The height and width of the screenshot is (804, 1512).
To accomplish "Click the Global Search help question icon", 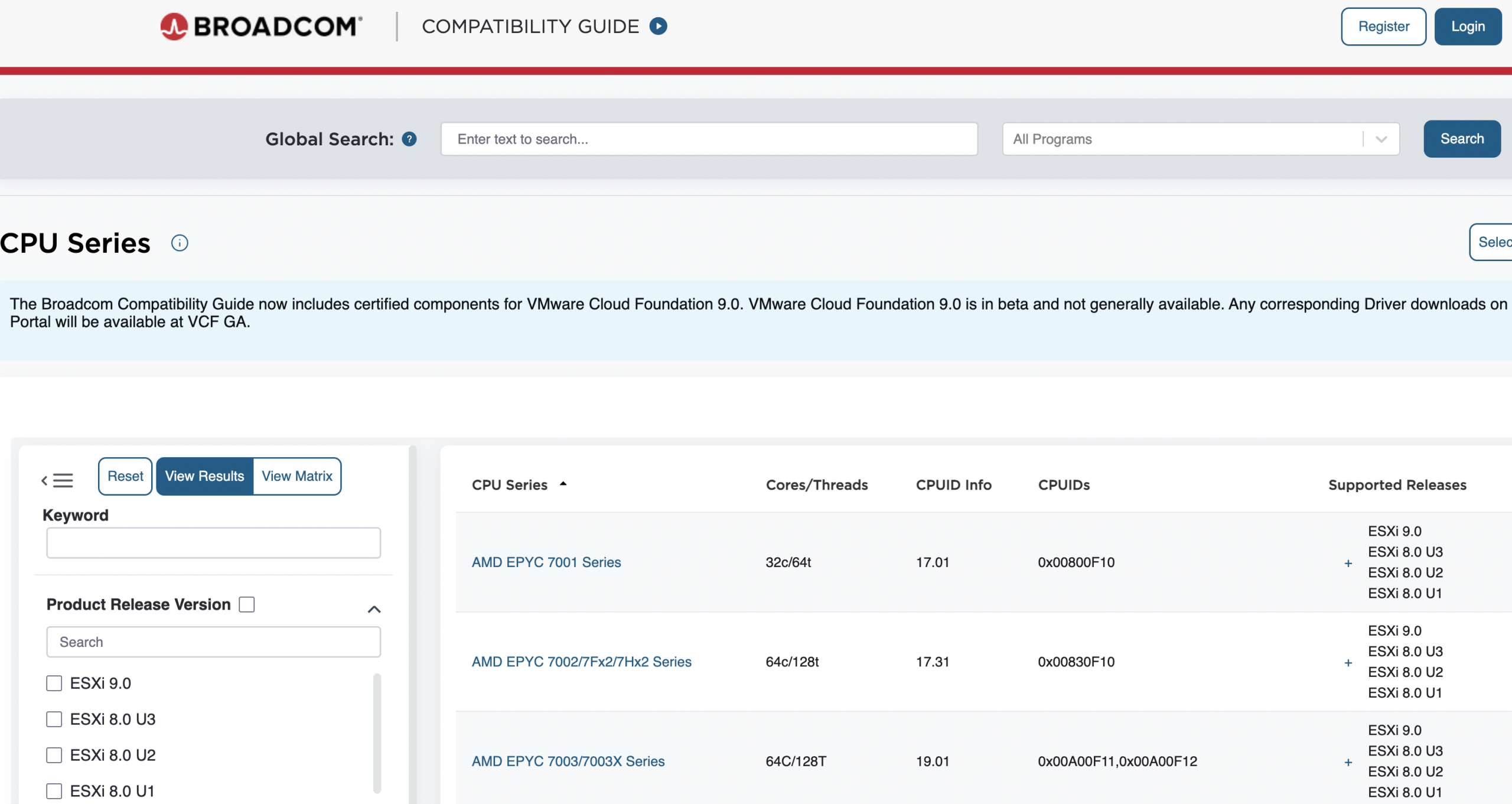I will coord(409,139).
